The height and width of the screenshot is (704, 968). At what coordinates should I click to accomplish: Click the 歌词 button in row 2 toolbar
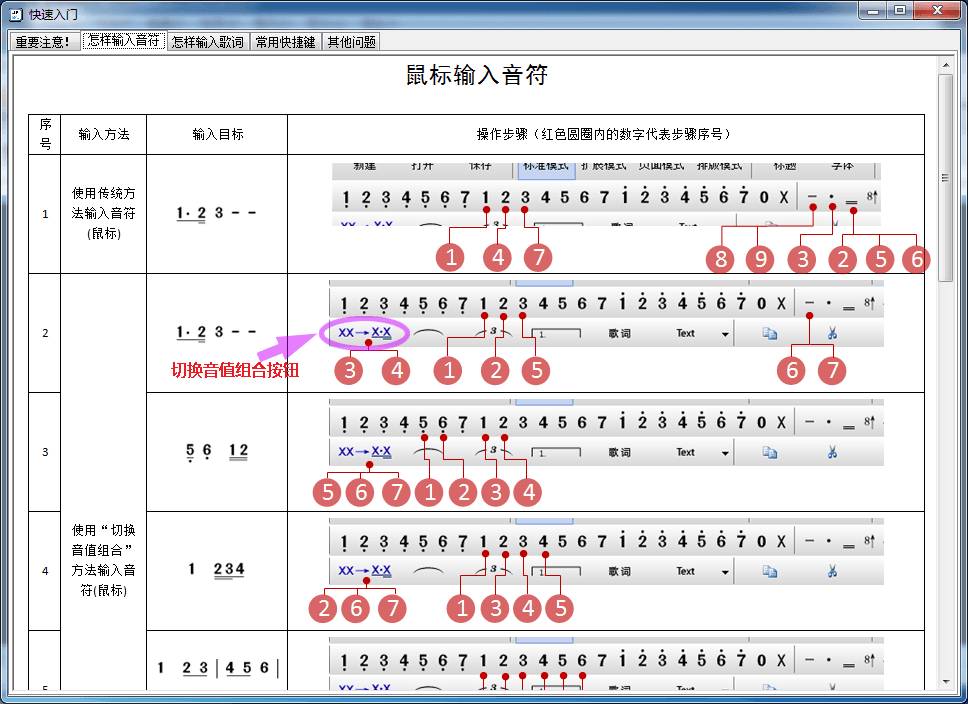[x=619, y=334]
